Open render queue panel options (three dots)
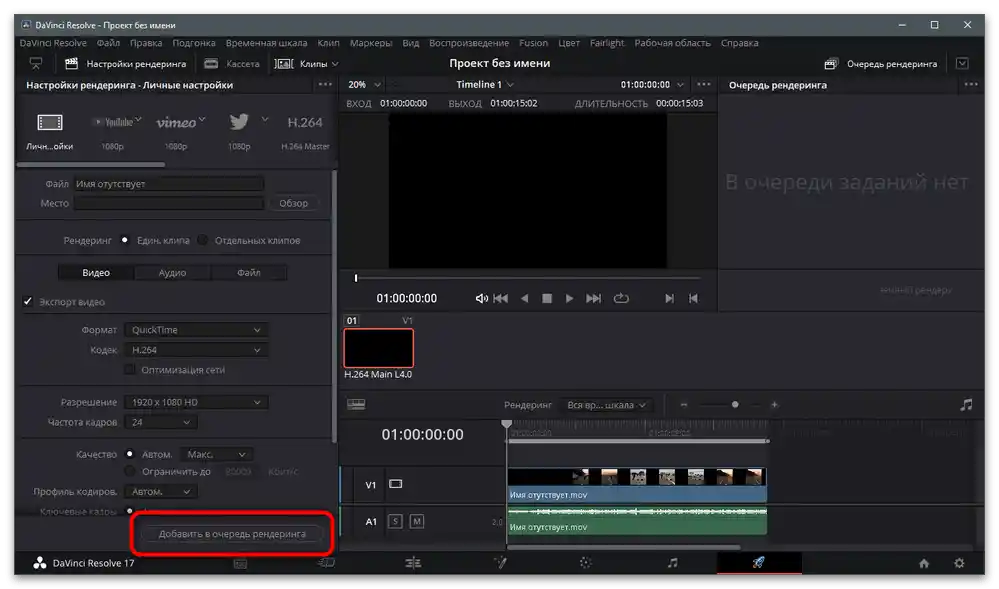Image resolution: width=999 pixels, height=589 pixels. pos(971,84)
